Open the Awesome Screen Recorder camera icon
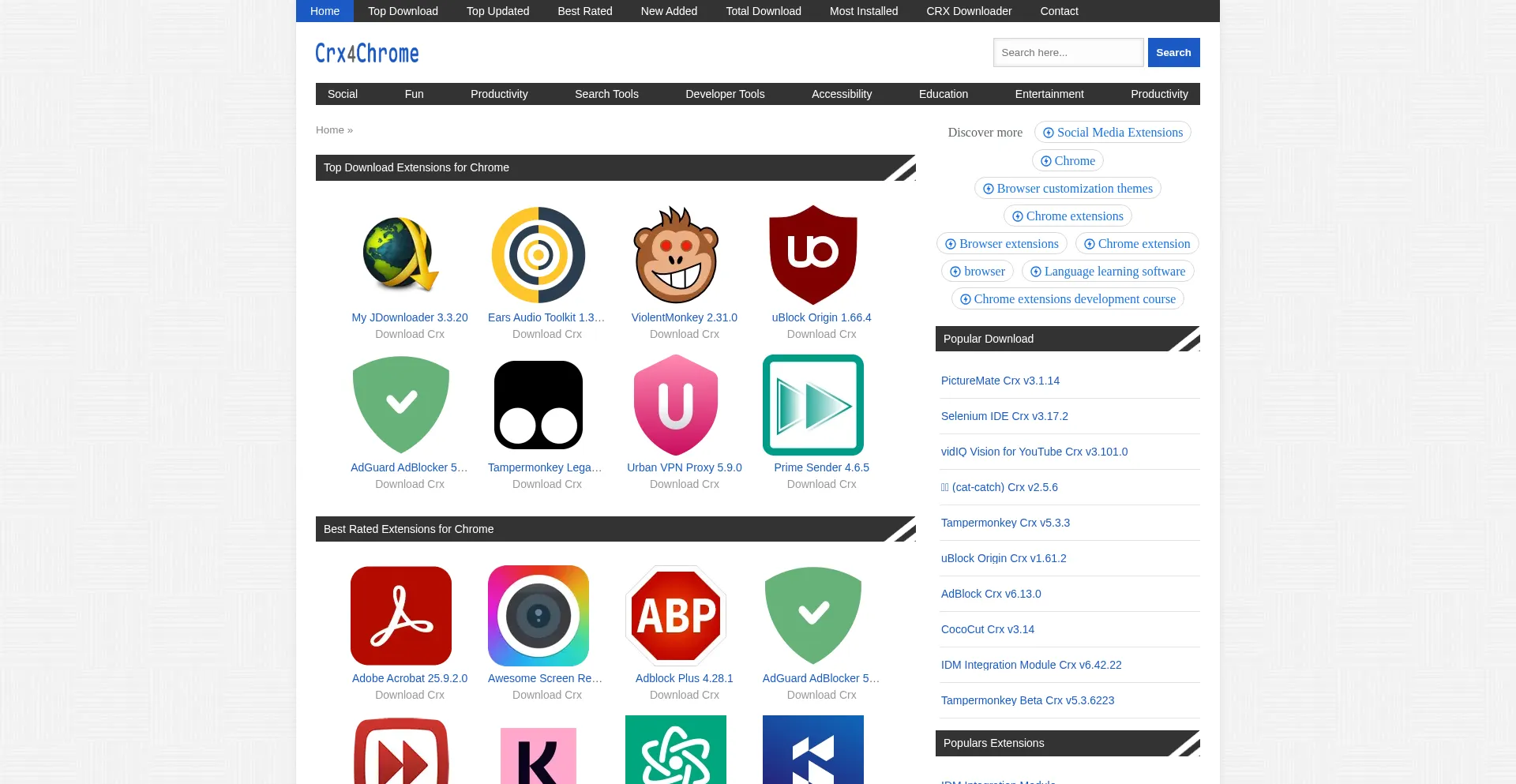1516x784 pixels. tap(538, 616)
